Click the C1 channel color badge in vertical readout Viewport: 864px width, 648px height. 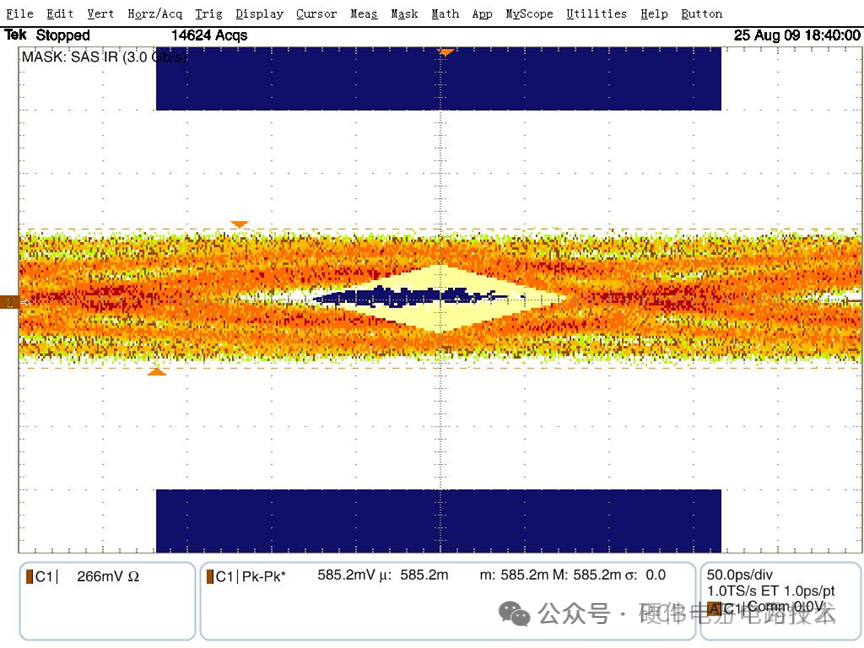[29, 577]
